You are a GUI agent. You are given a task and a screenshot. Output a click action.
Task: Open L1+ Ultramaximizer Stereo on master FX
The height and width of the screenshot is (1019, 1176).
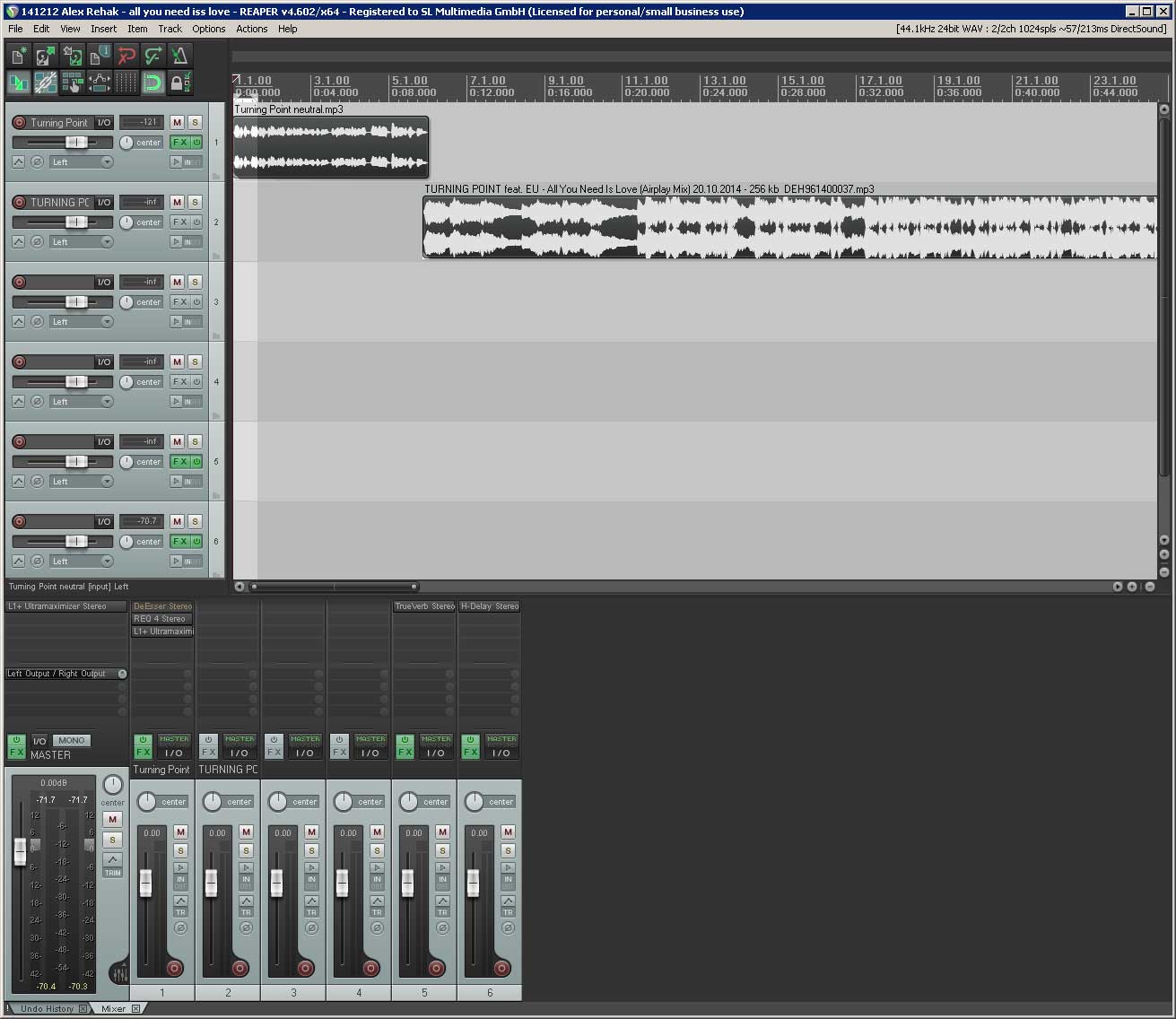click(66, 606)
